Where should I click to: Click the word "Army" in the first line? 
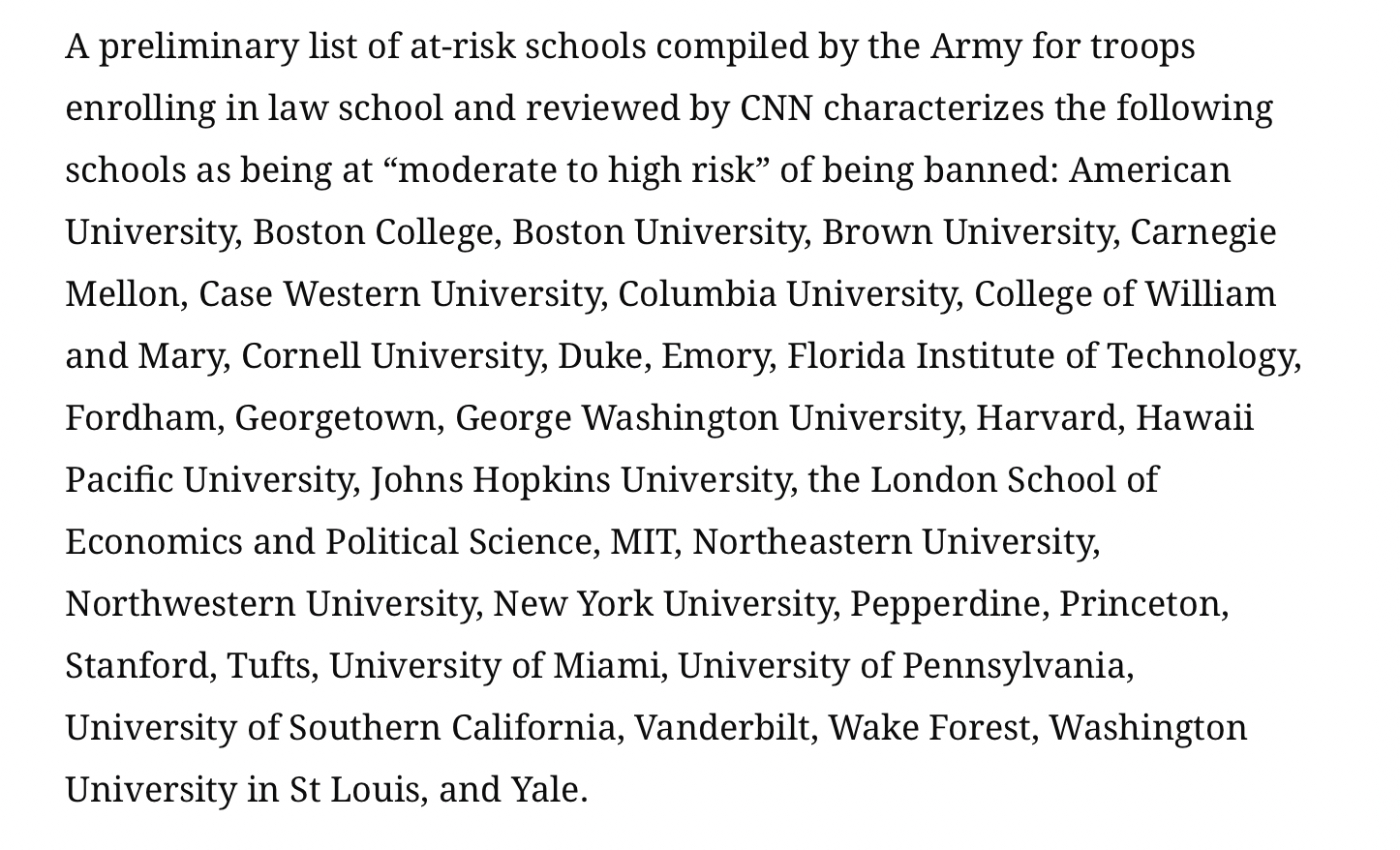click(x=975, y=46)
